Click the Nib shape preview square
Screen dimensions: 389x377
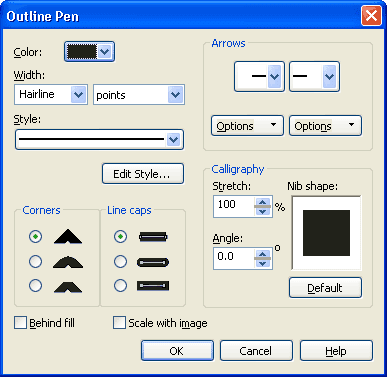click(326, 233)
